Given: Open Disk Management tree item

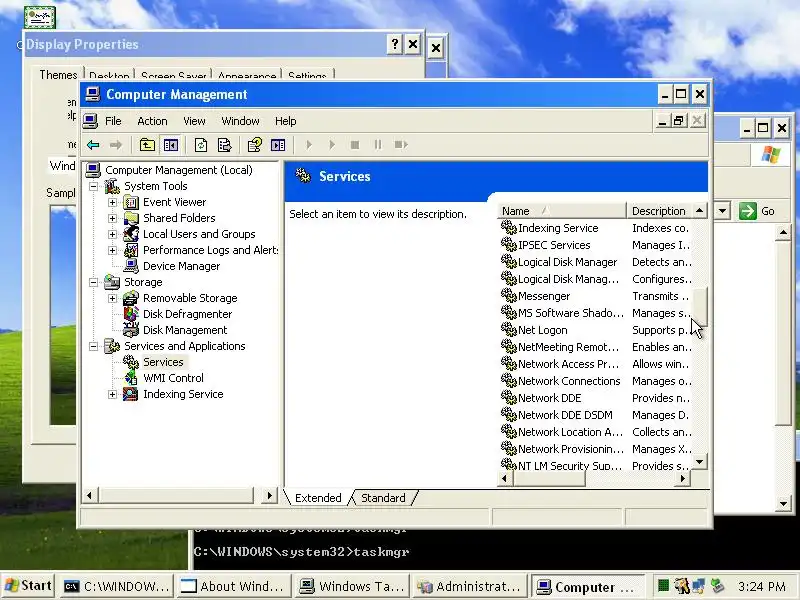Looking at the screenshot, I should pos(185,330).
